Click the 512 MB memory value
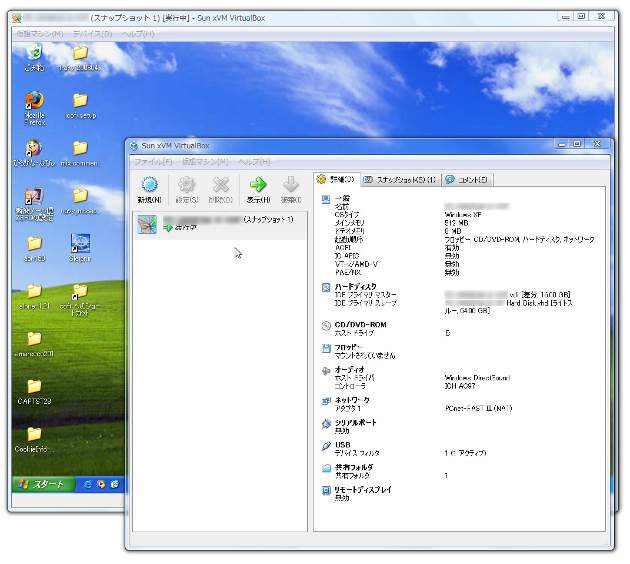 tap(456, 223)
